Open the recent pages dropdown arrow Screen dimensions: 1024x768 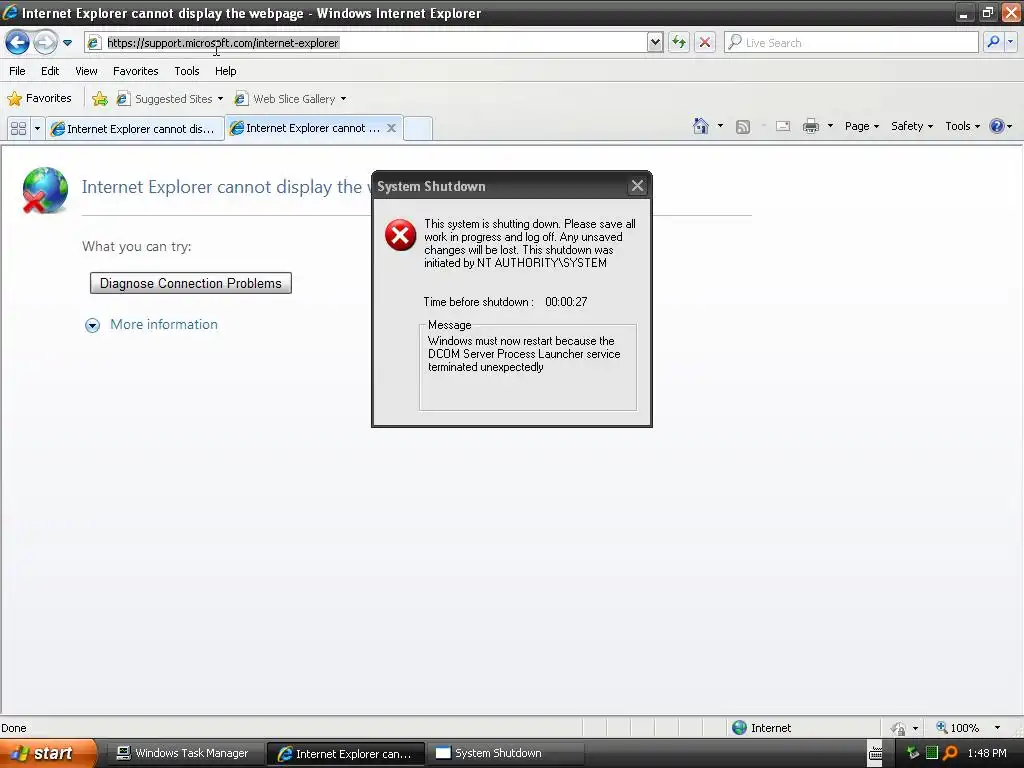[x=67, y=43]
